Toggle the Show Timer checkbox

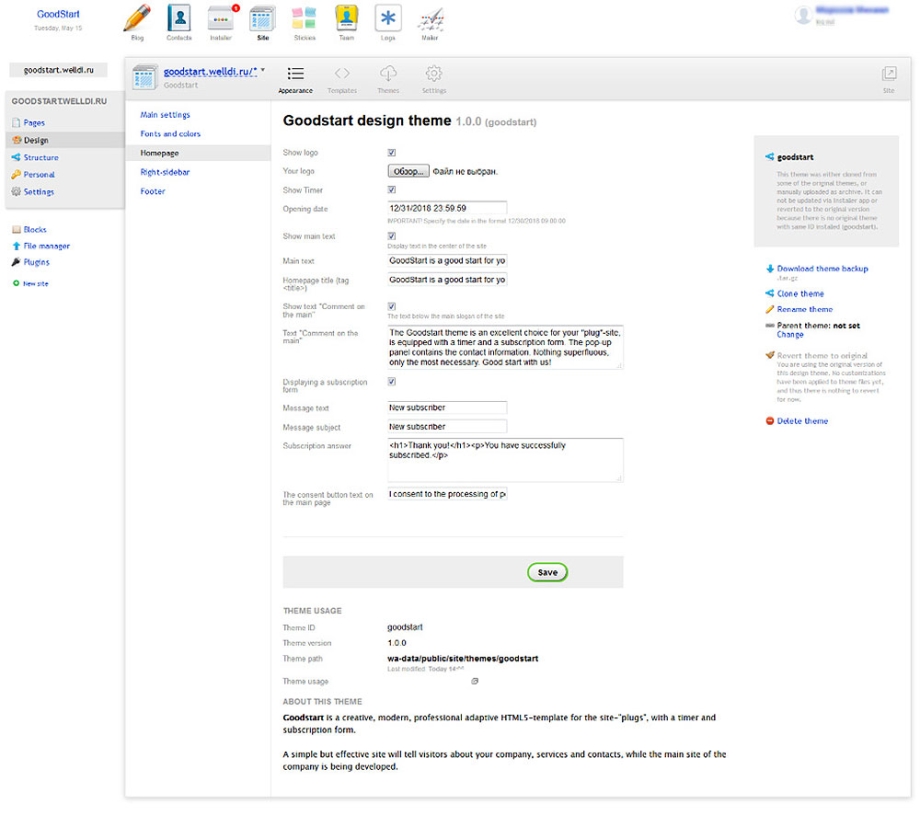[x=392, y=189]
